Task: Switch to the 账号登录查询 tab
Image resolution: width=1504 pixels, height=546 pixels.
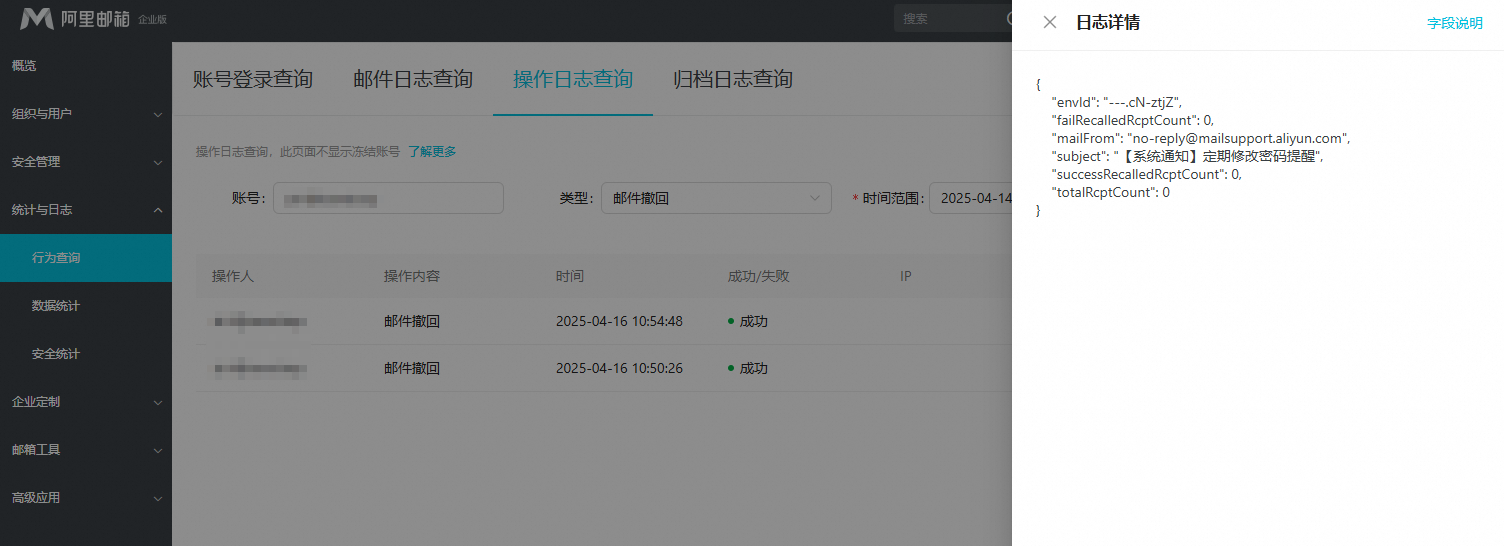Action: pyautogui.click(x=253, y=80)
